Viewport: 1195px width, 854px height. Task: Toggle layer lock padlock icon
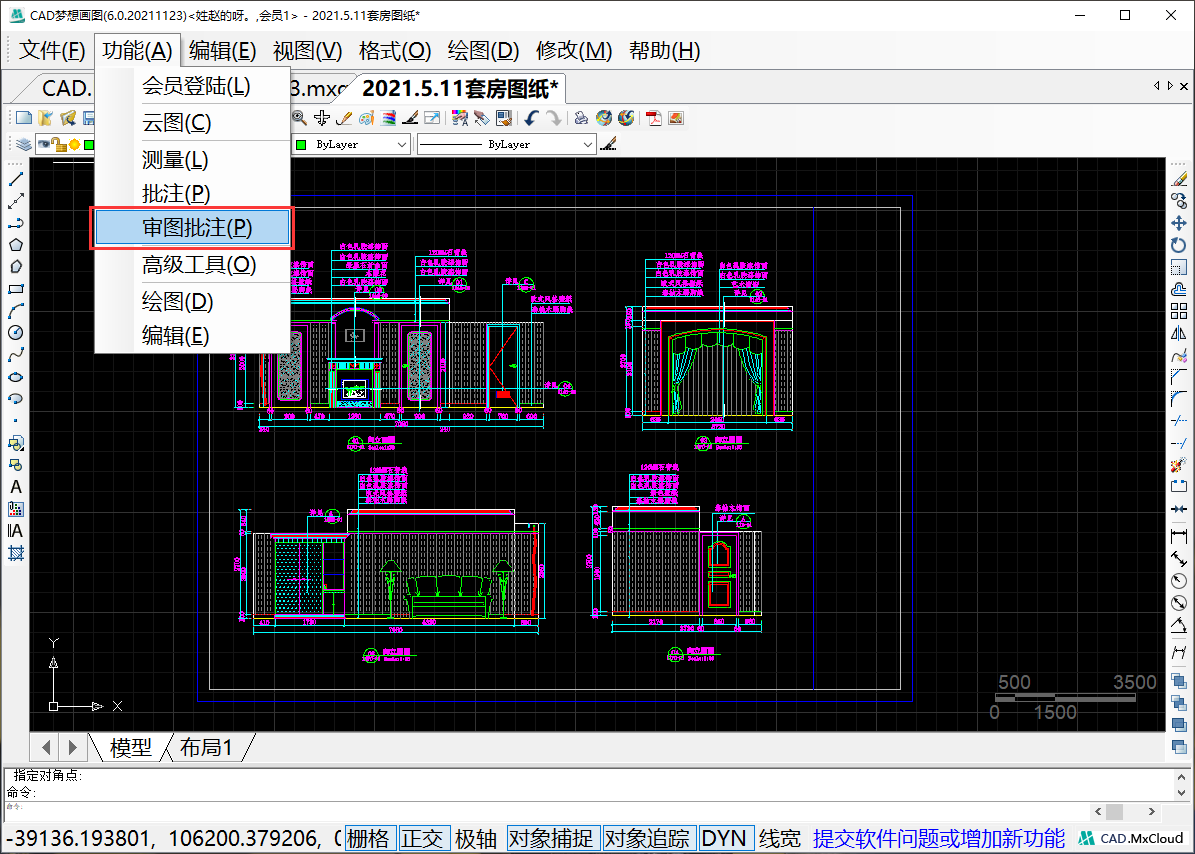coord(59,144)
